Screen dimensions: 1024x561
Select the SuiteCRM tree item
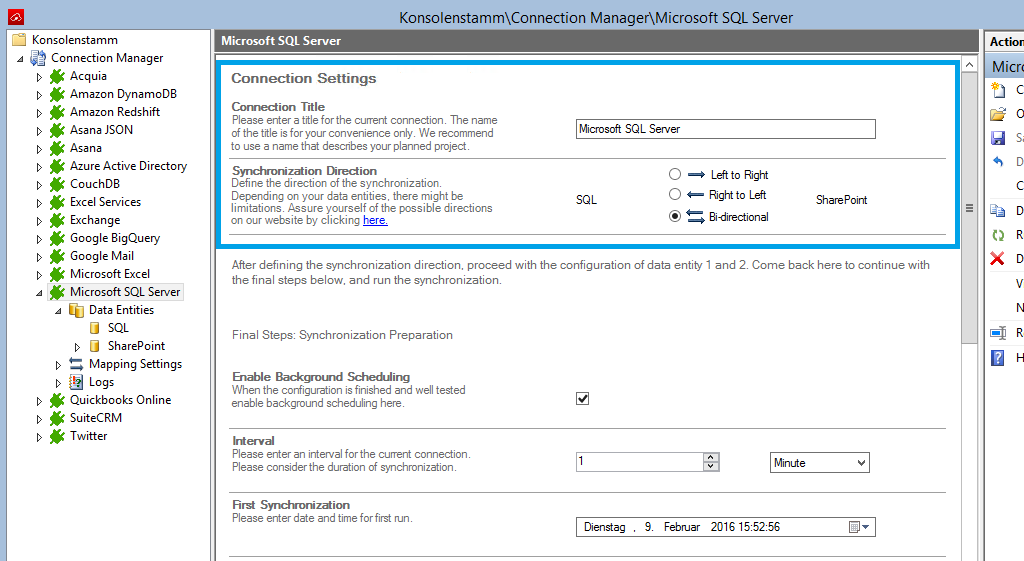(x=95, y=418)
